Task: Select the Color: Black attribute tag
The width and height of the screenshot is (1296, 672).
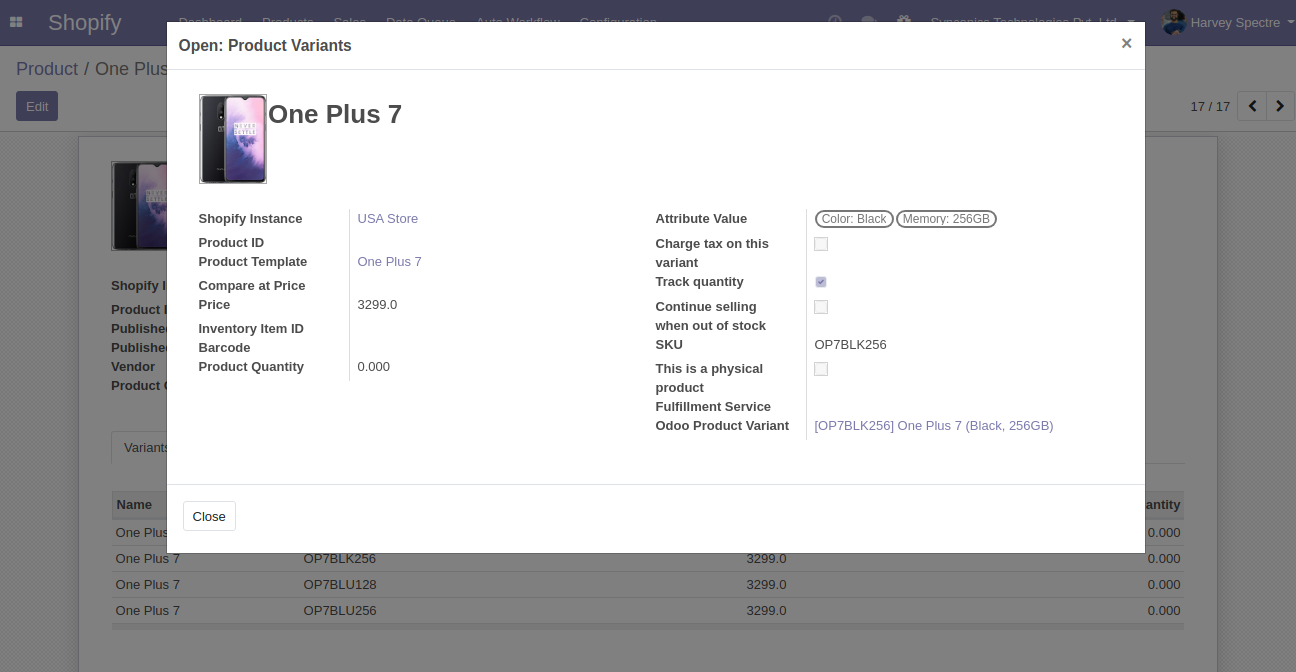Action: click(x=854, y=219)
